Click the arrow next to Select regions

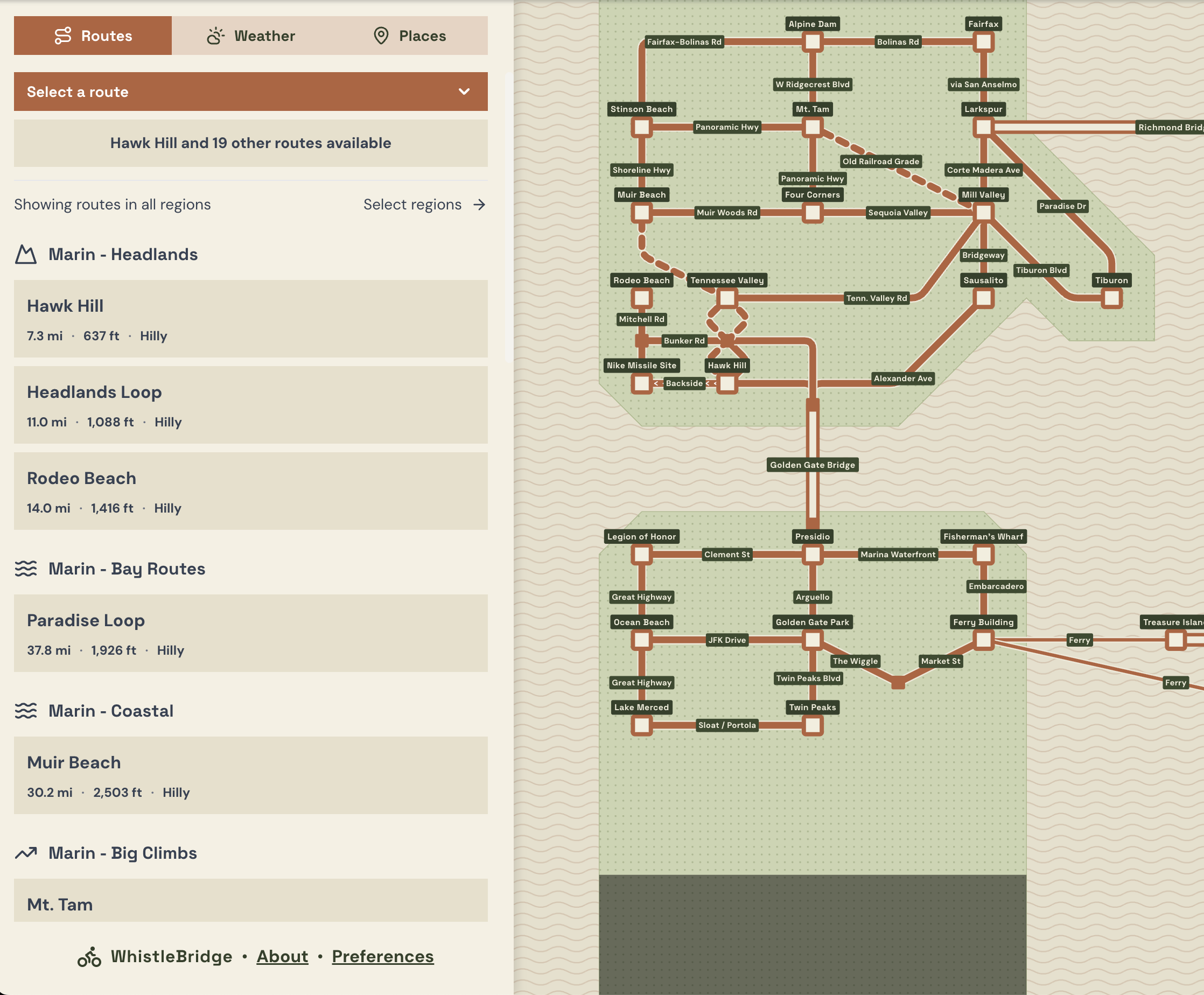[x=479, y=205]
